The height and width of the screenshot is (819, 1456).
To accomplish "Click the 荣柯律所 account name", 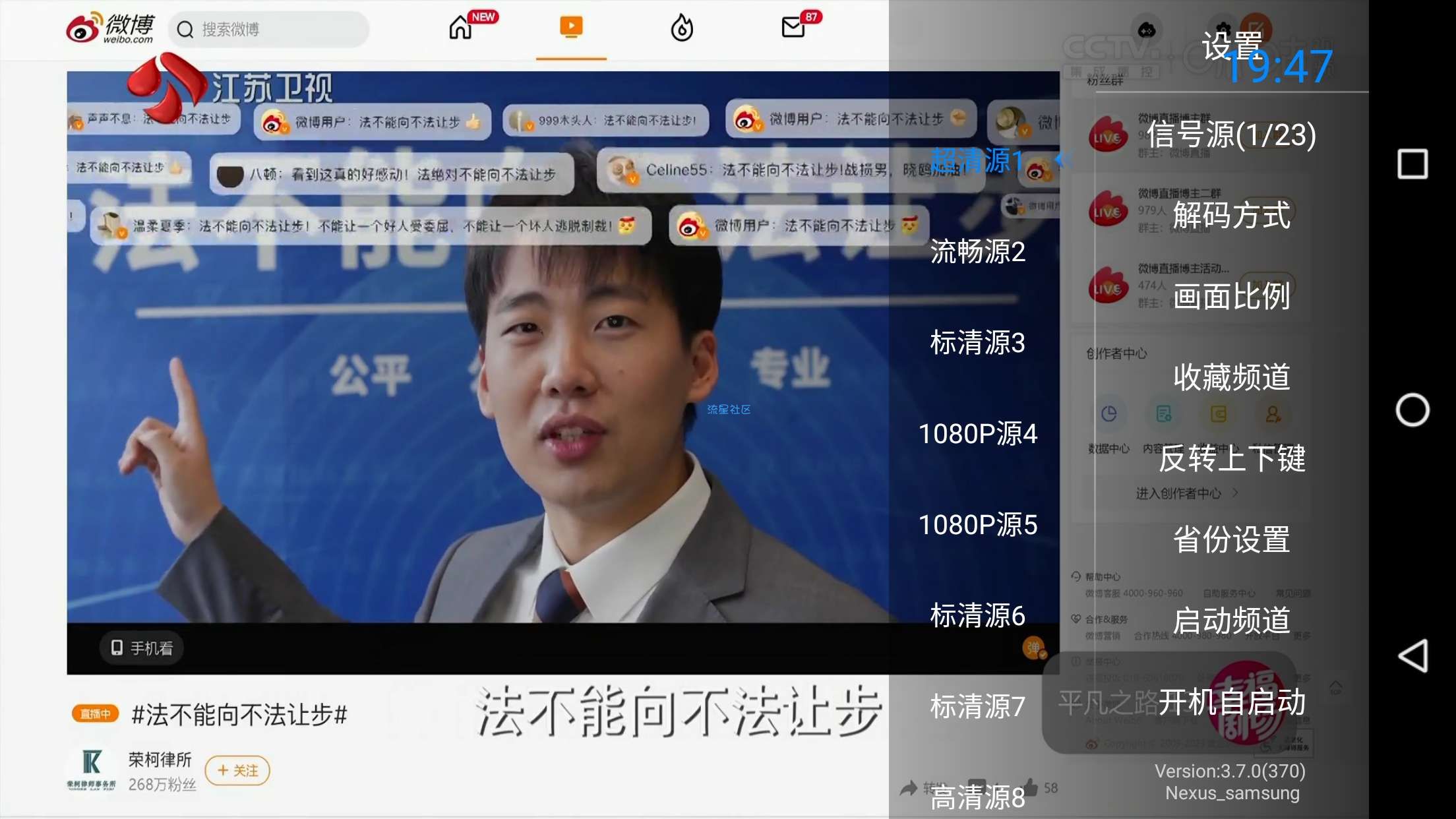I will coord(160,760).
